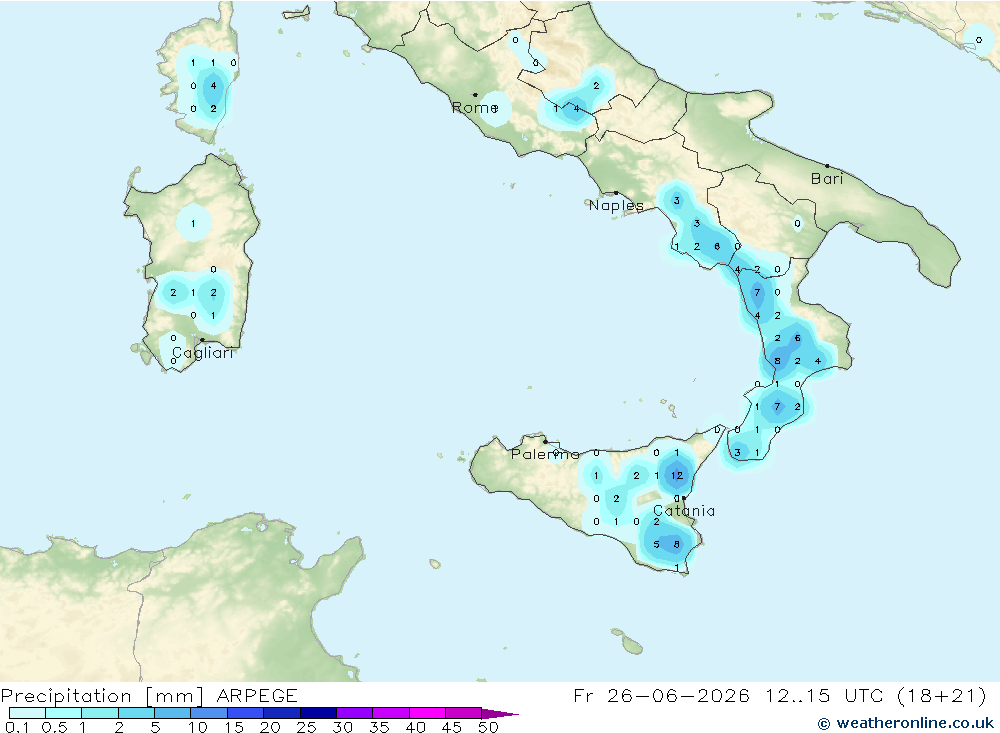Select the 5 mm value in southeastern Sicily
1000x733 pixels.
tap(656, 545)
